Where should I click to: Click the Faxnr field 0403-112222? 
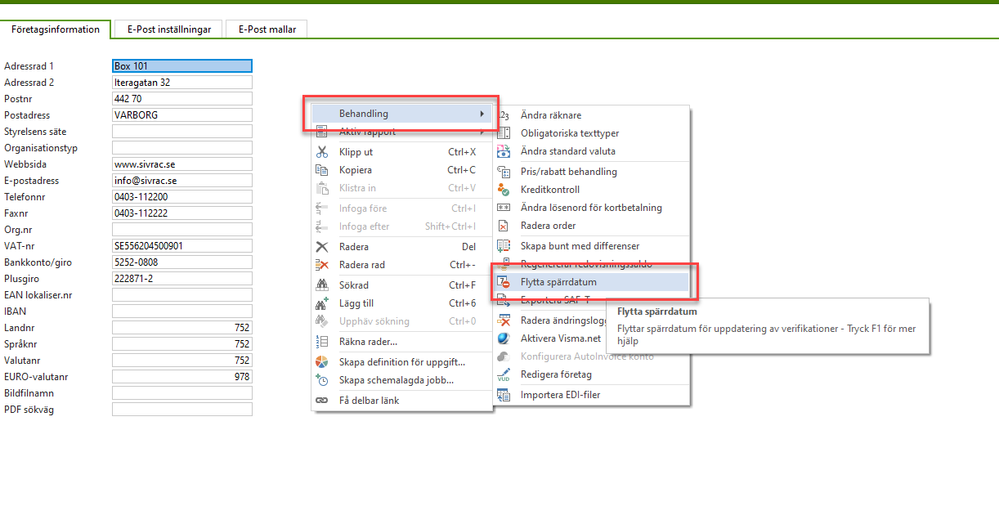click(182, 213)
